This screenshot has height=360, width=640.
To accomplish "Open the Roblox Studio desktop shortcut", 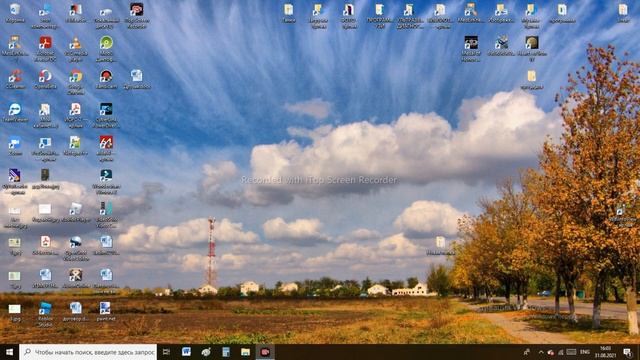I will coord(45,314).
